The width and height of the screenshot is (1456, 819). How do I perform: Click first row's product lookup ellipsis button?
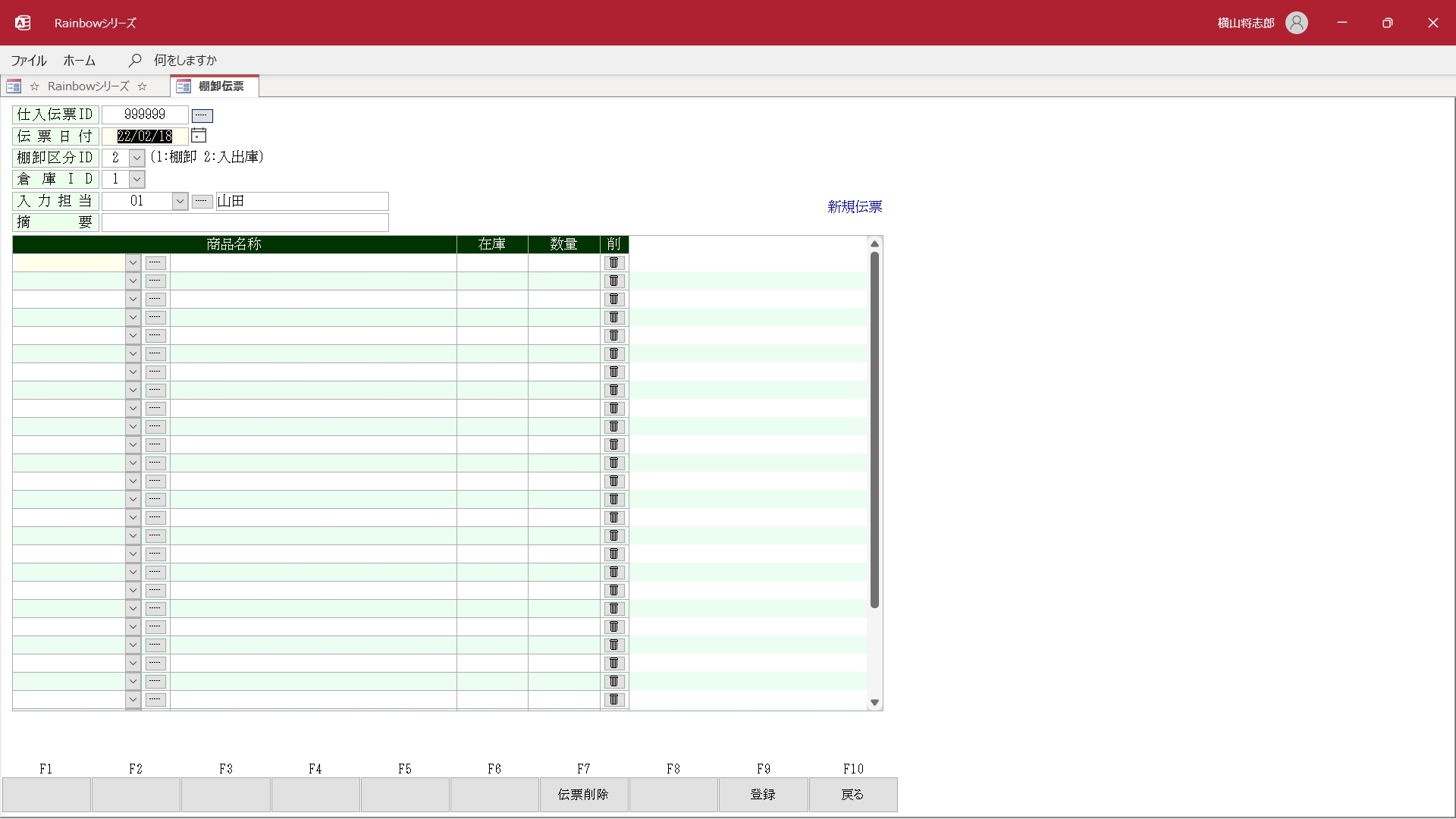155,263
